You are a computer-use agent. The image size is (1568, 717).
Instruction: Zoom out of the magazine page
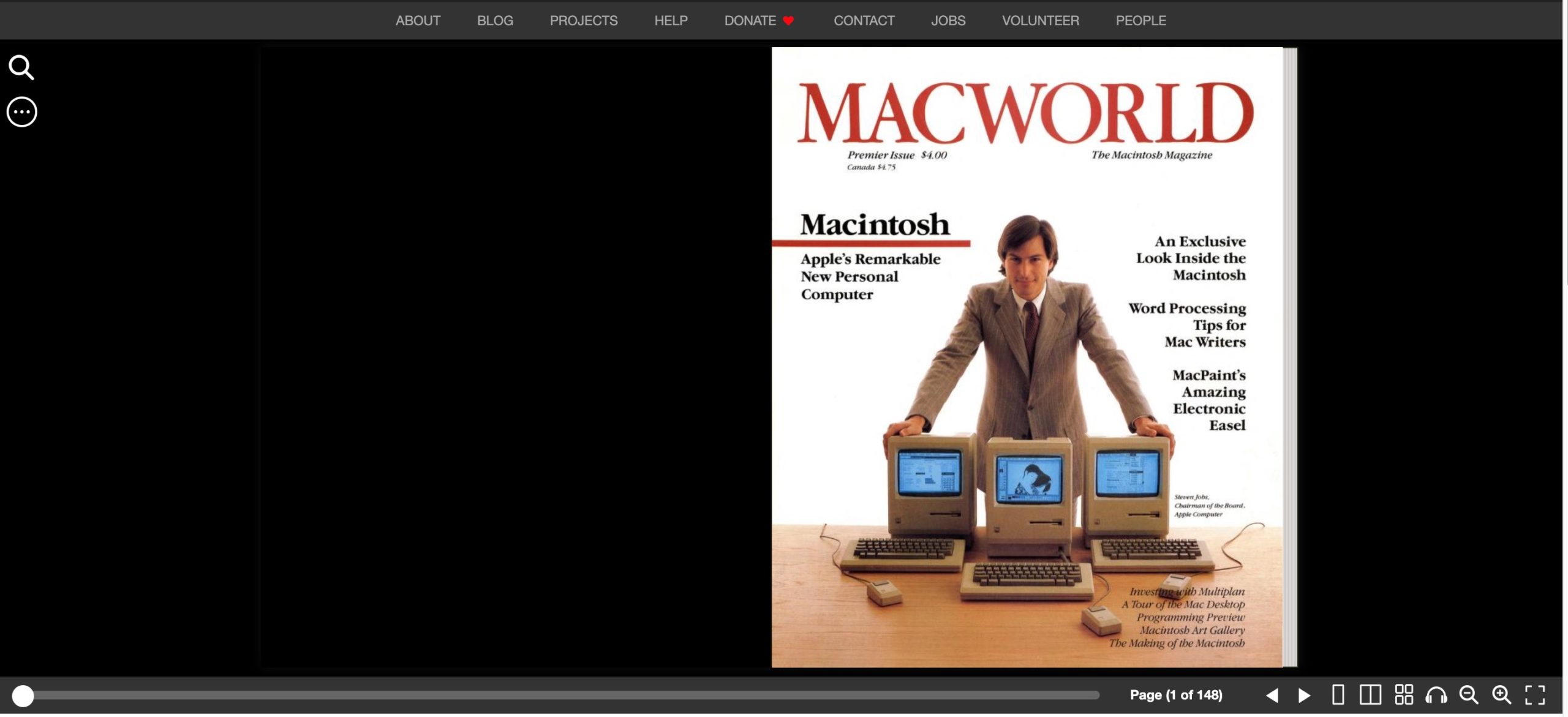pyautogui.click(x=1470, y=695)
